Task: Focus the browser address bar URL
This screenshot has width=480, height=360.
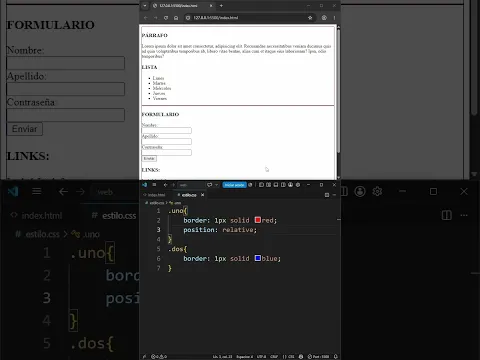Action: click(x=216, y=18)
